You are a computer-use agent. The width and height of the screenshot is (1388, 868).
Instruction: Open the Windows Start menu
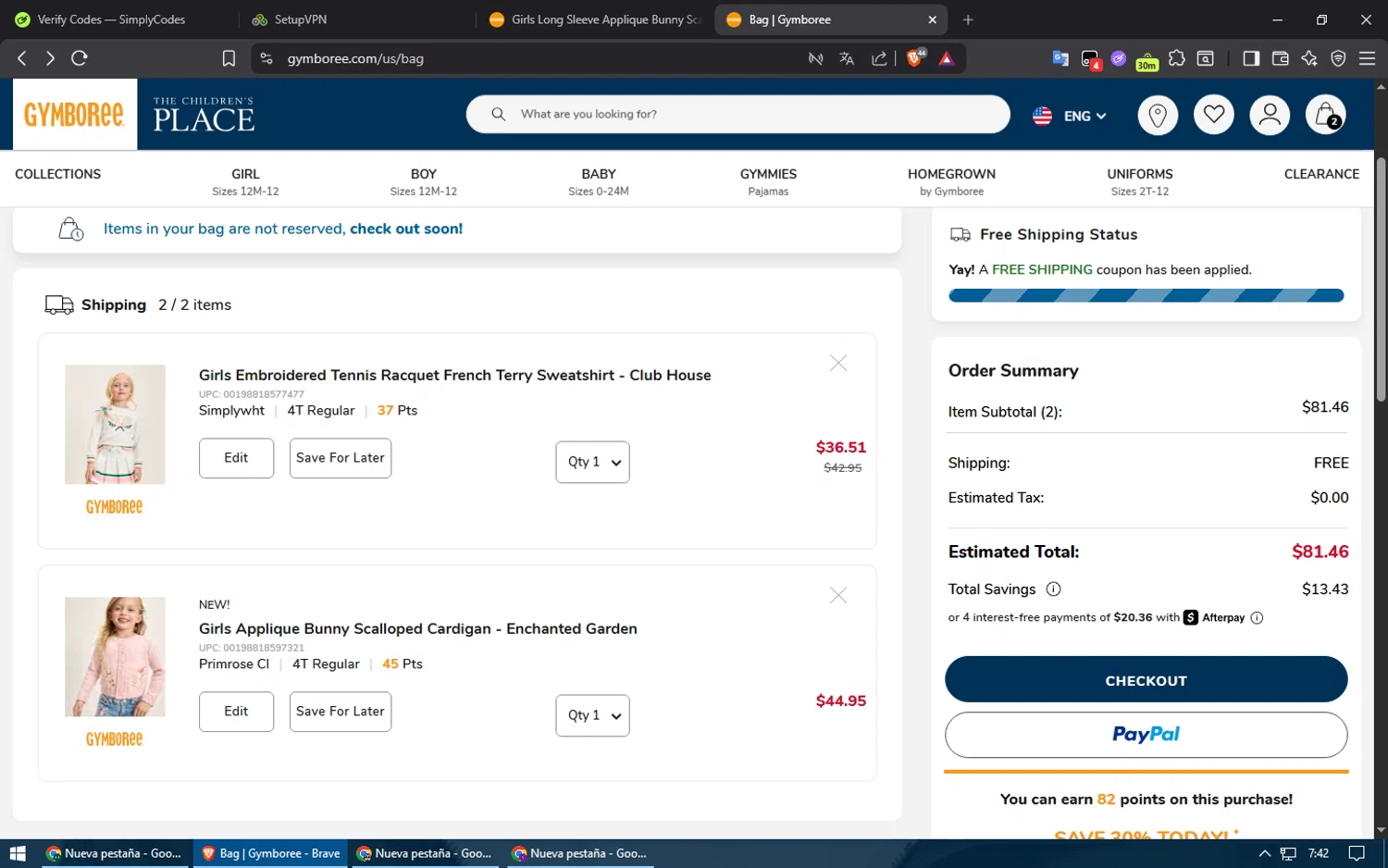pos(18,853)
